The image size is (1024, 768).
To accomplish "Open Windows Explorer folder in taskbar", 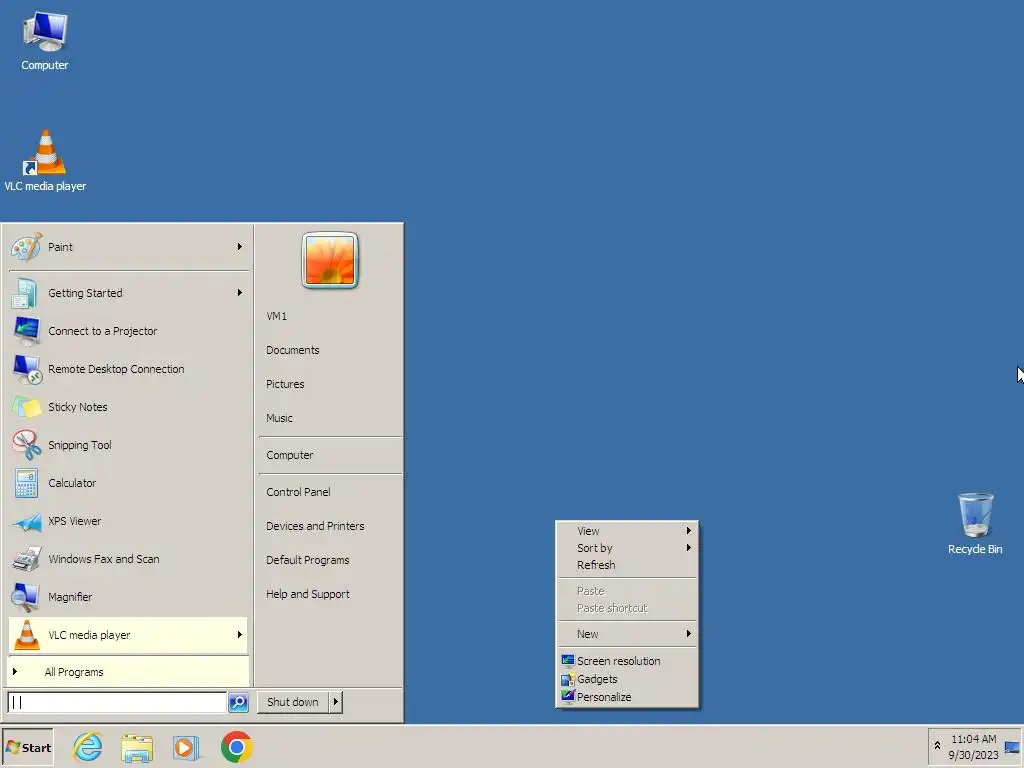I will [x=136, y=747].
